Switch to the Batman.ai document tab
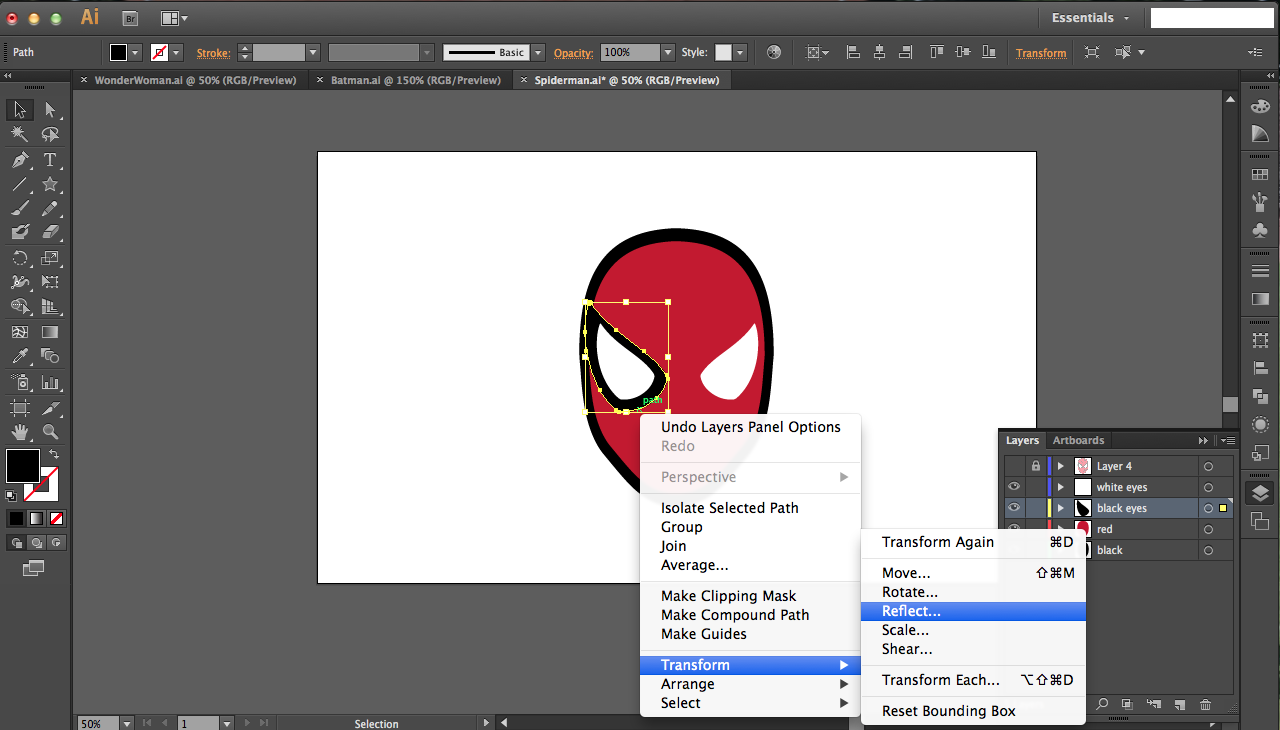Screen dimensions: 1280x730 click(x=415, y=80)
